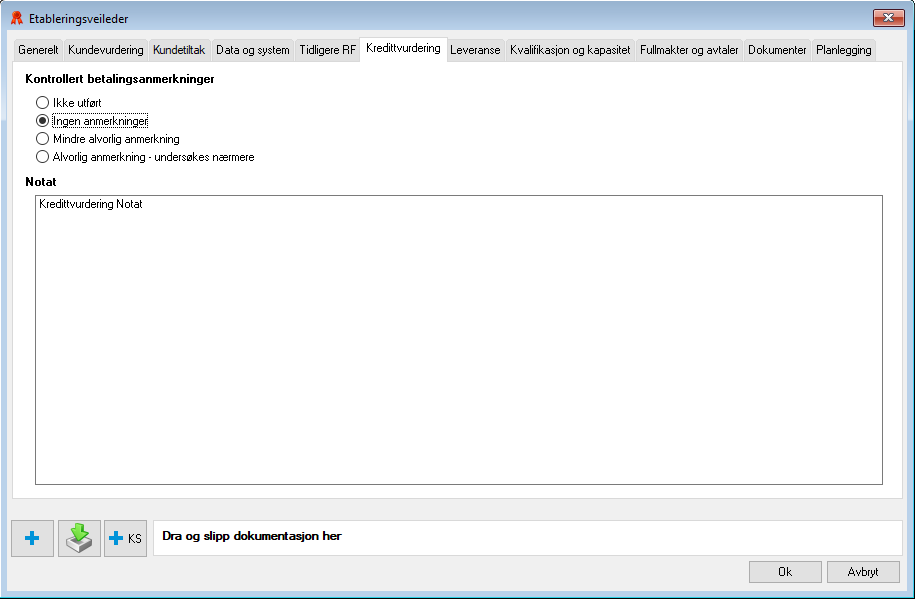Screen dimensions: 915x600
Task: Select the Ikke utført radio option
Action: click(x=68, y=103)
